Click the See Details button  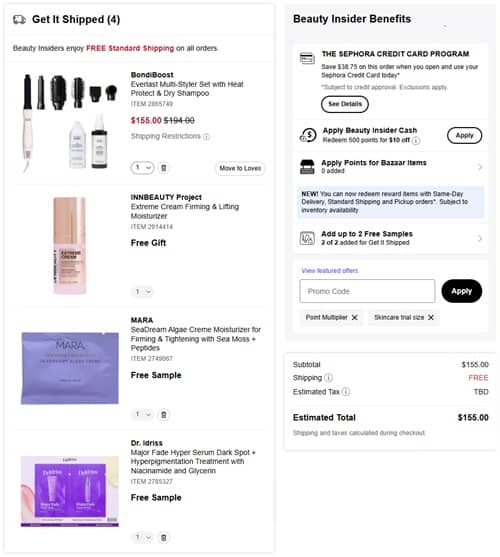344,104
